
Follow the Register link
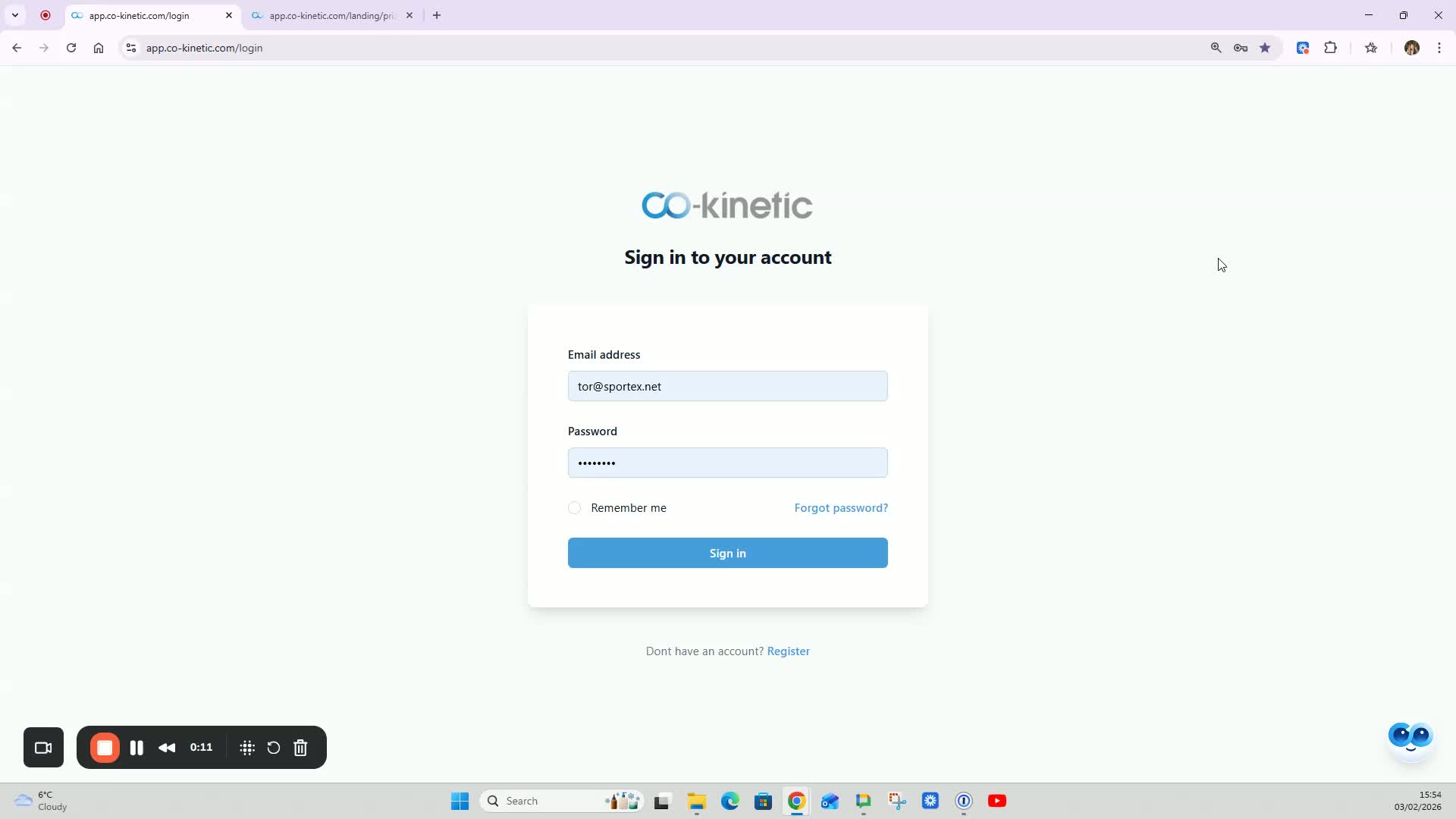[788, 651]
